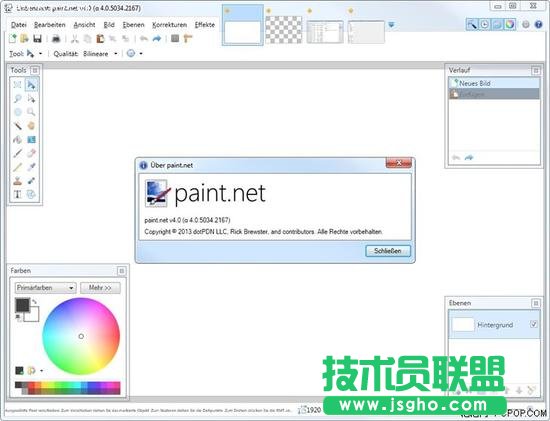Click the Print icon in the toolbar
Image resolution: width=550 pixels, height=421 pixels.
tap(56, 39)
